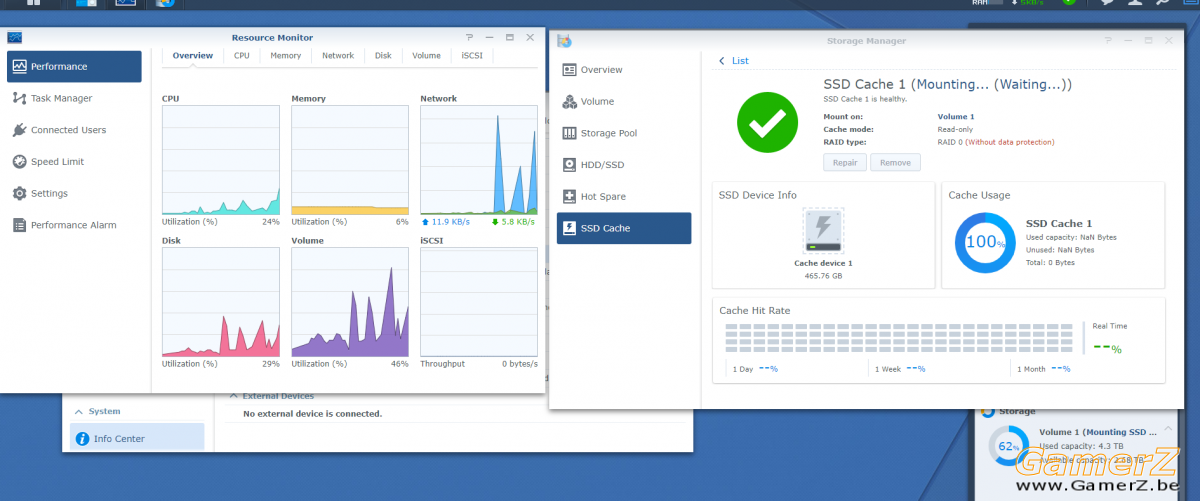Click '465.76 GB' device size text

pos(823,275)
